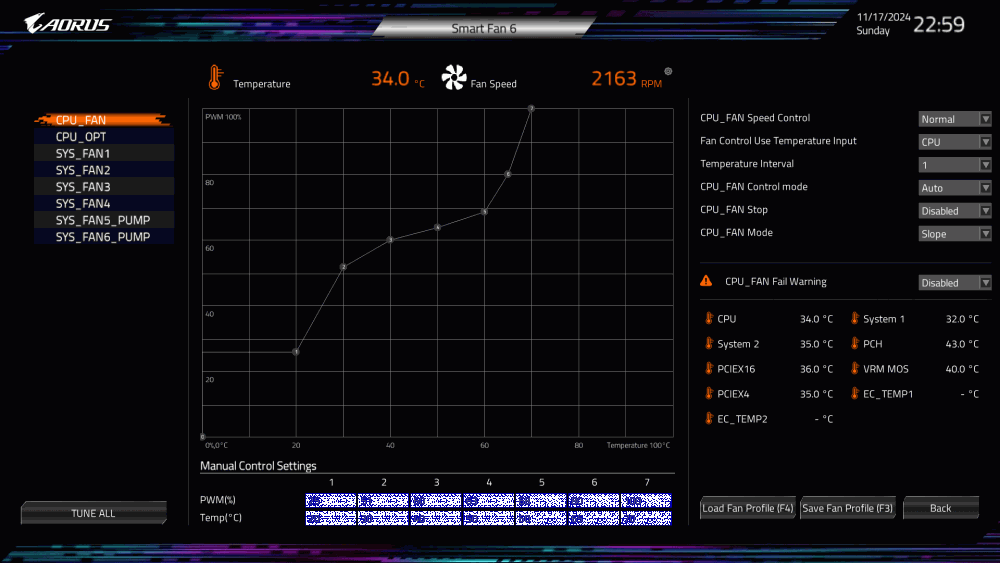
Task: Click the PWM(%) field for point 4
Action: (x=489, y=501)
